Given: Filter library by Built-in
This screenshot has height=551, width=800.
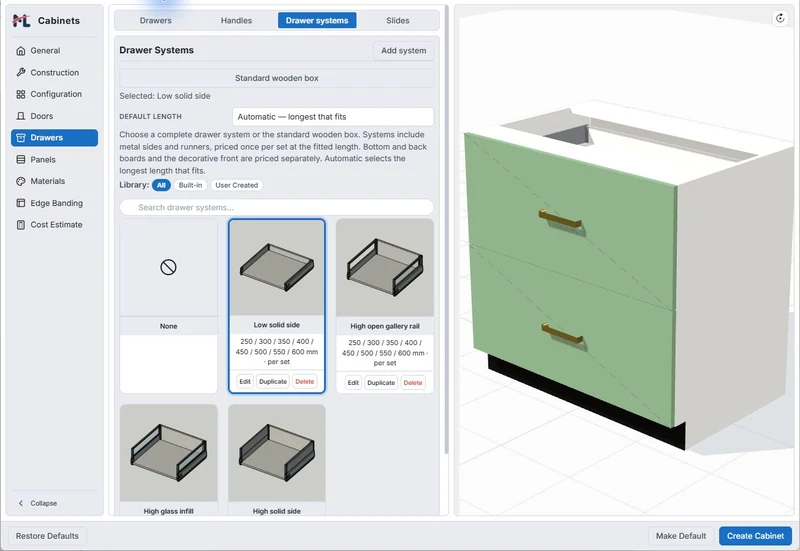Looking at the screenshot, I should [x=190, y=185].
